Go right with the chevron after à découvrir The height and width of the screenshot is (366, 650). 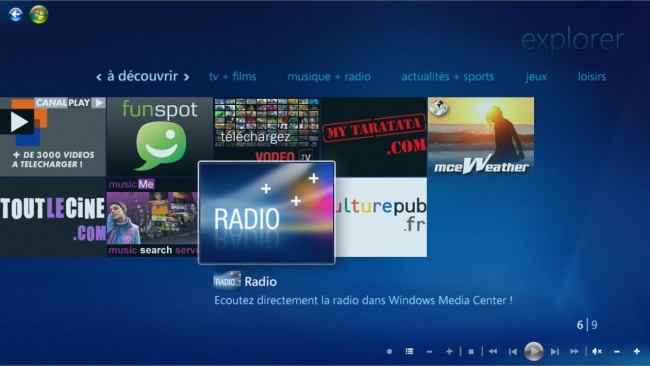click(x=187, y=77)
